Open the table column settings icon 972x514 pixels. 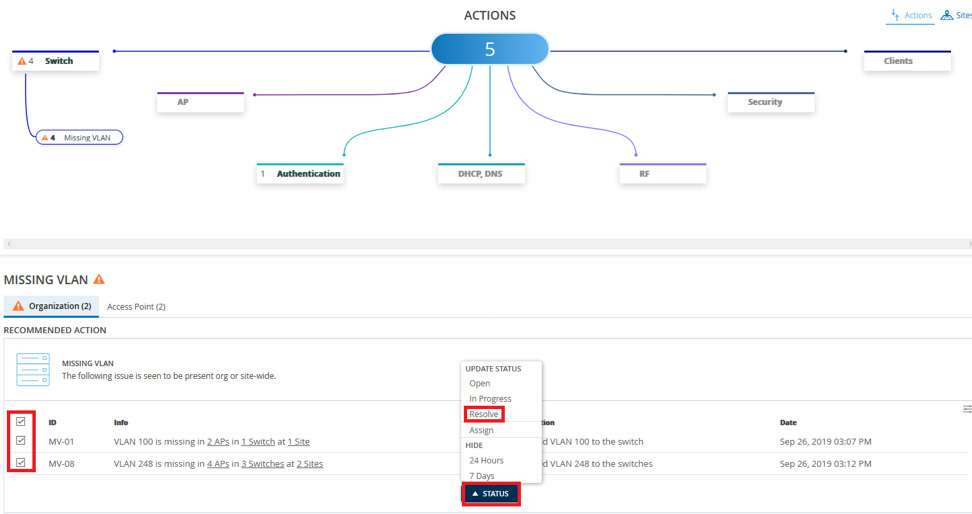pos(966,409)
